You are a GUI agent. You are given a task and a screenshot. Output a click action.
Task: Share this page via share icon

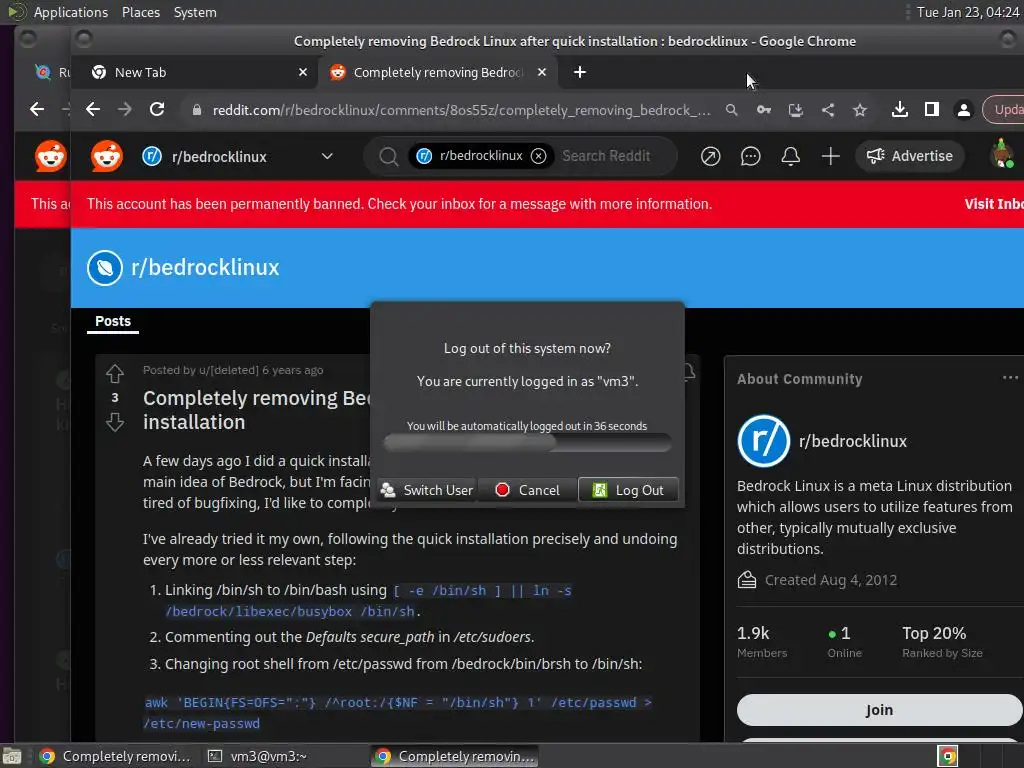tap(827, 110)
